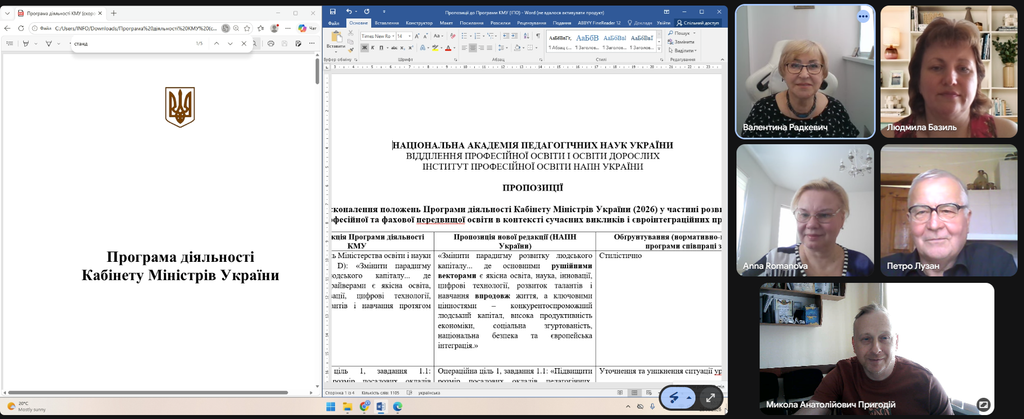This screenshot has height=419, width=1024.
Task: Open more options on Валентина Радкевич tile
Action: point(863,16)
